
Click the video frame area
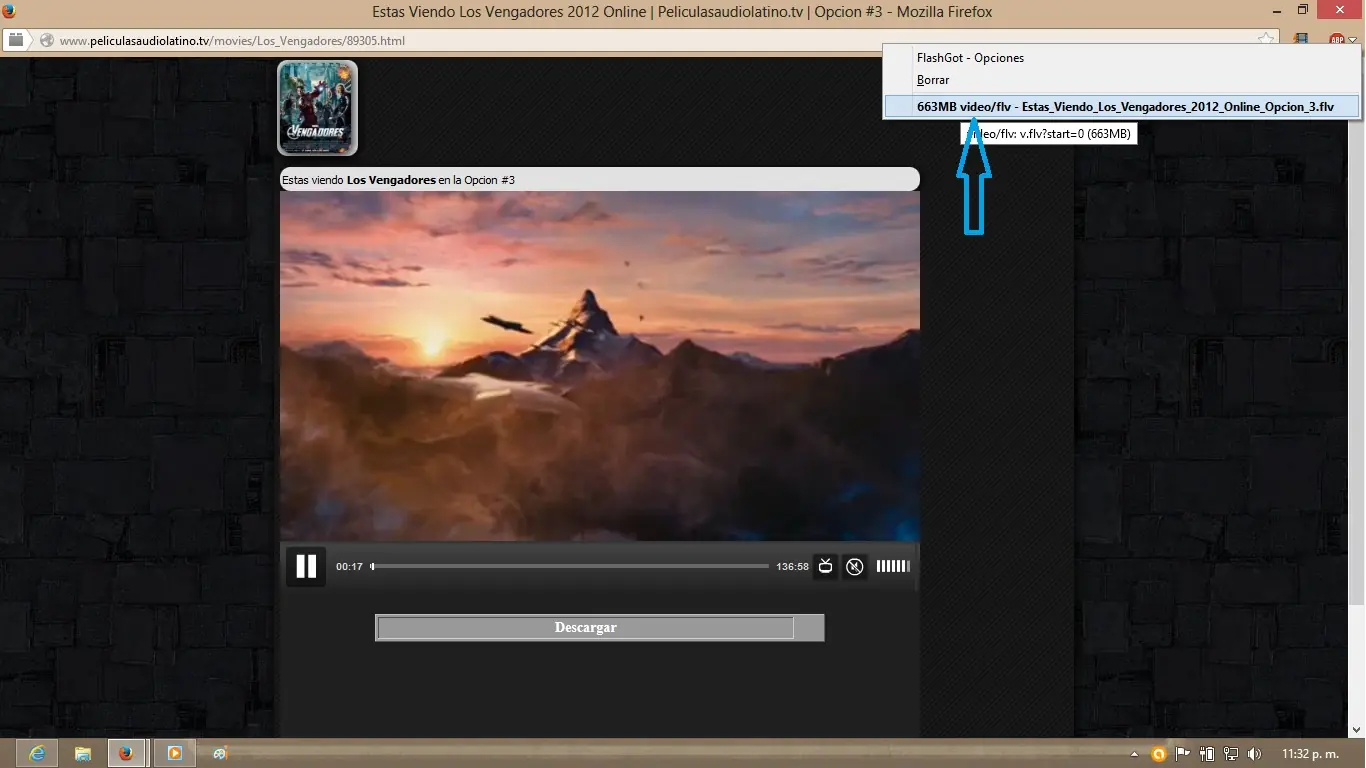(x=599, y=366)
